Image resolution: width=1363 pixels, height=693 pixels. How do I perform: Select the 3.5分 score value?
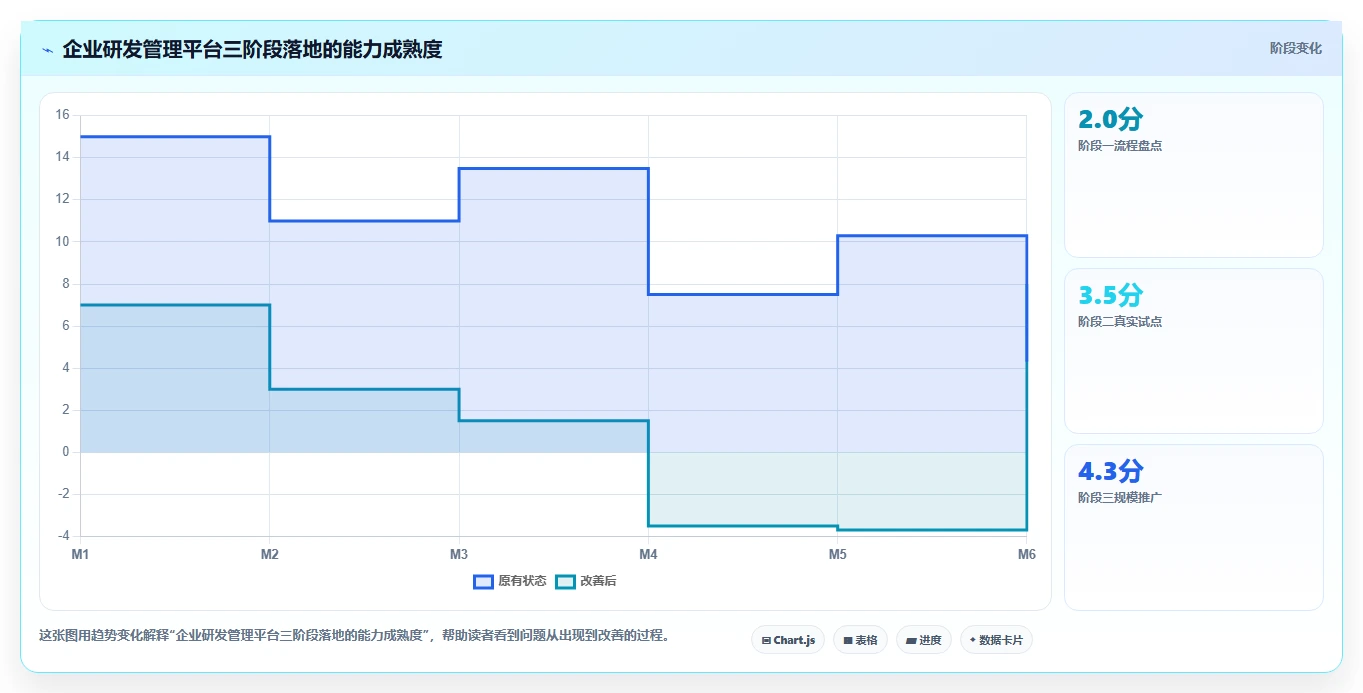pyautogui.click(x=1110, y=295)
